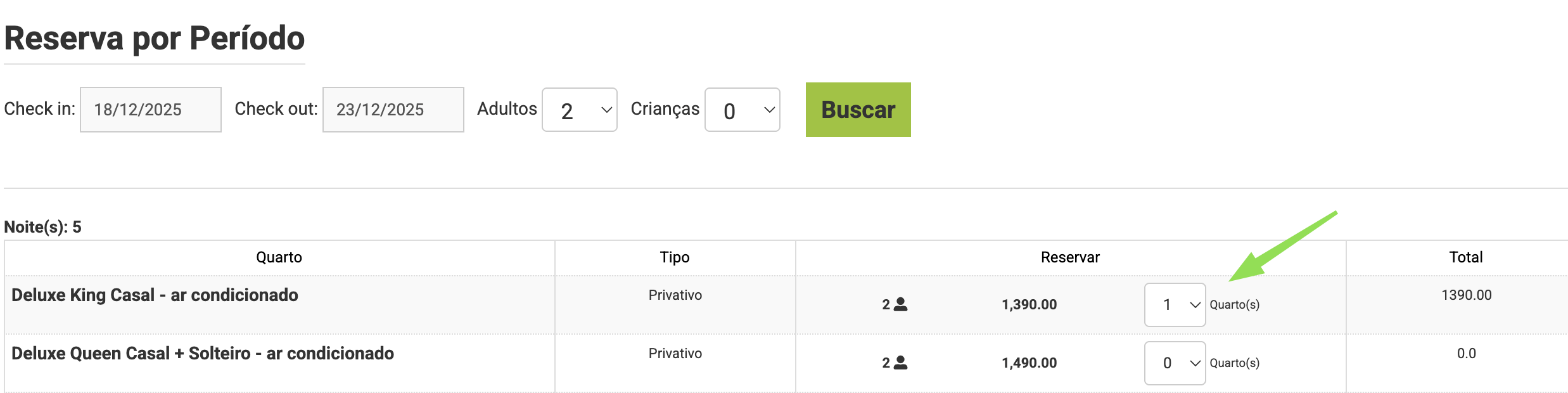Click the Quarto column header
The width and height of the screenshot is (1568, 393).
[x=279, y=257]
